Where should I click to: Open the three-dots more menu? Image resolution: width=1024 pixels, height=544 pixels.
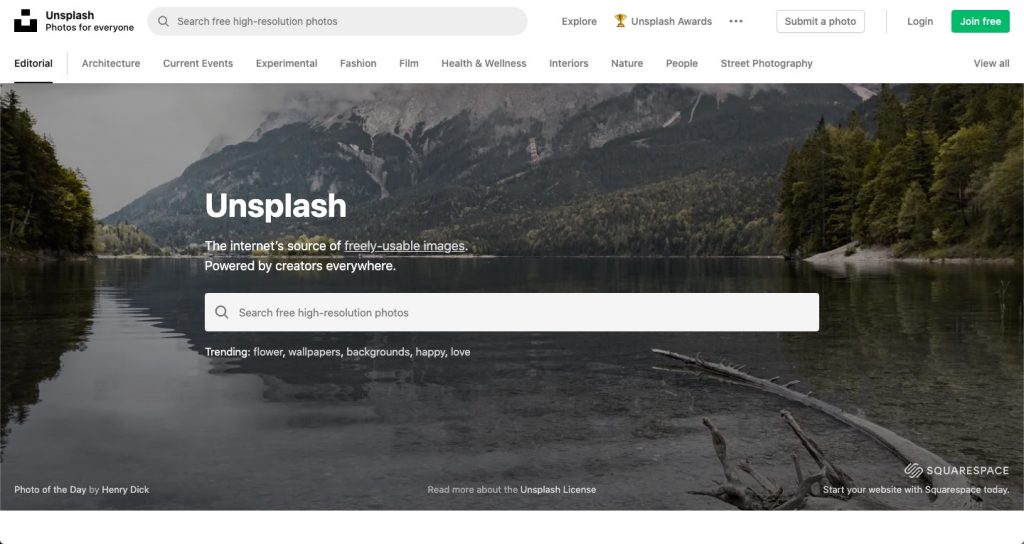click(x=736, y=22)
